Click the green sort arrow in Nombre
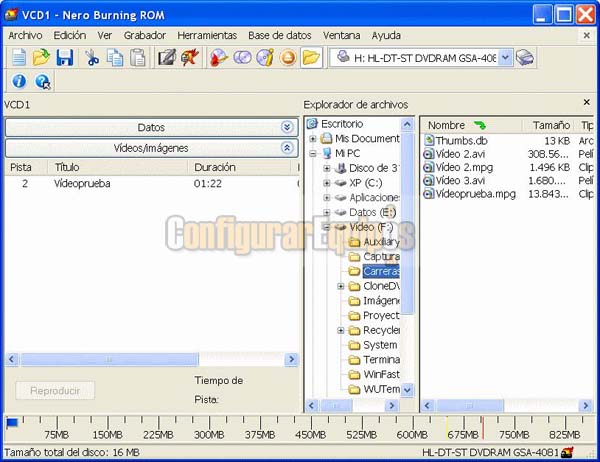The width and height of the screenshot is (600, 462). pyautogui.click(x=479, y=125)
